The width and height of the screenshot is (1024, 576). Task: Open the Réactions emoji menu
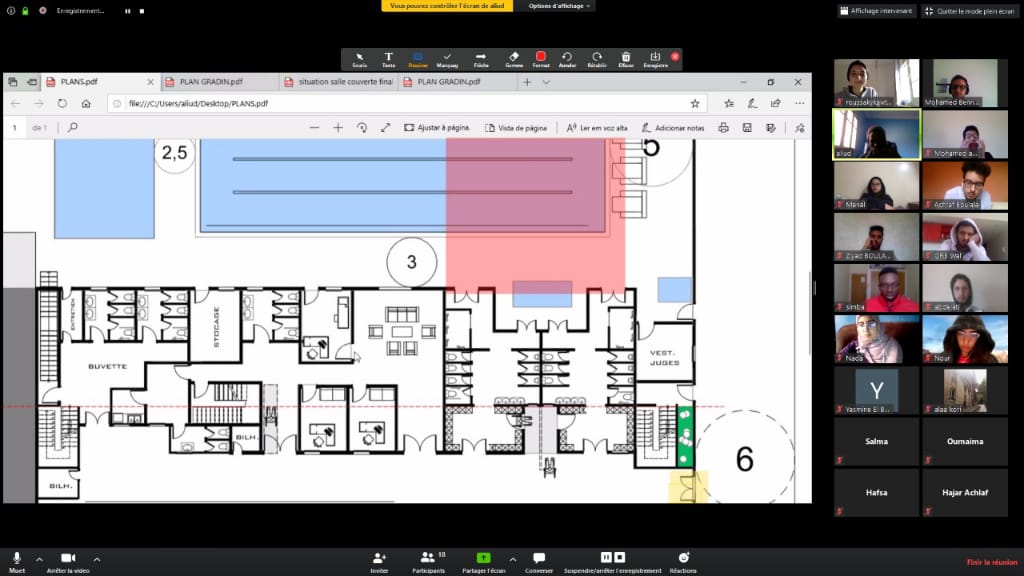(684, 561)
